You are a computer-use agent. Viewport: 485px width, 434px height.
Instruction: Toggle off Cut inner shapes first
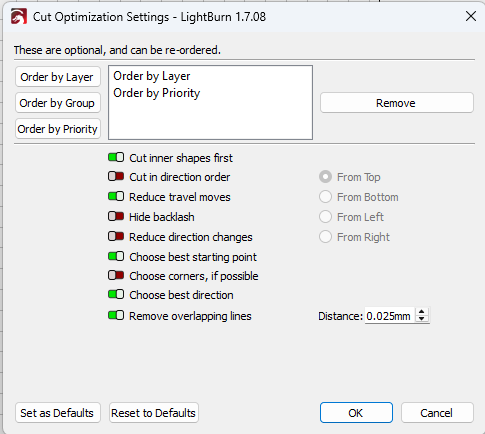click(x=116, y=157)
